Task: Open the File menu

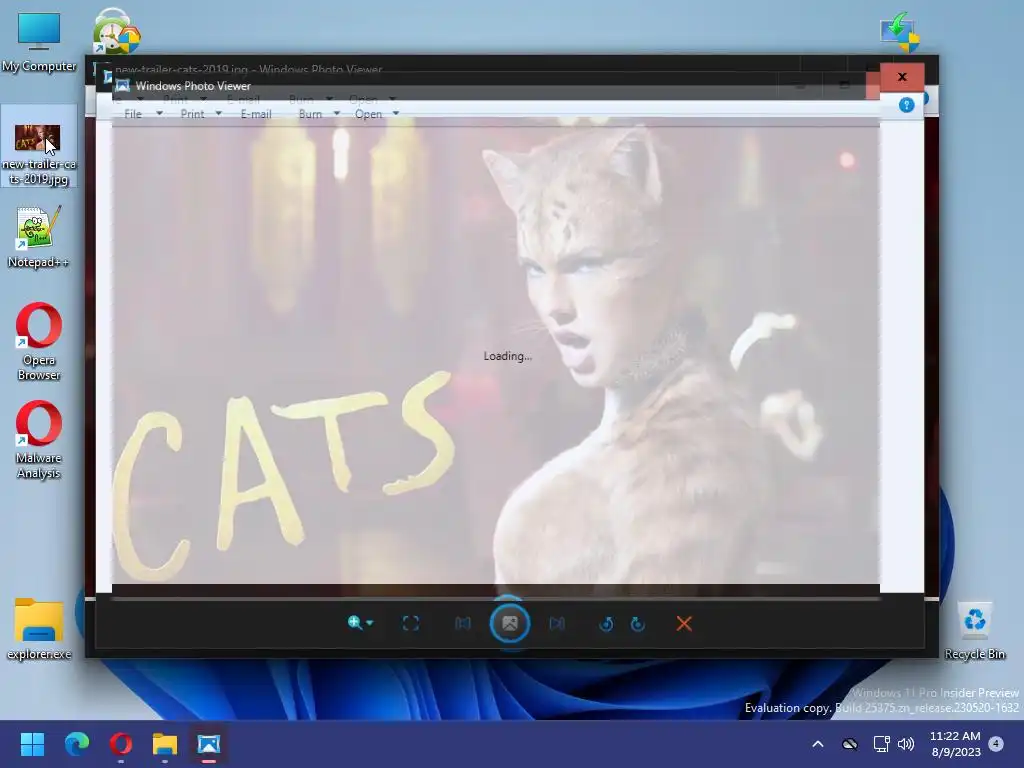Action: [133, 114]
